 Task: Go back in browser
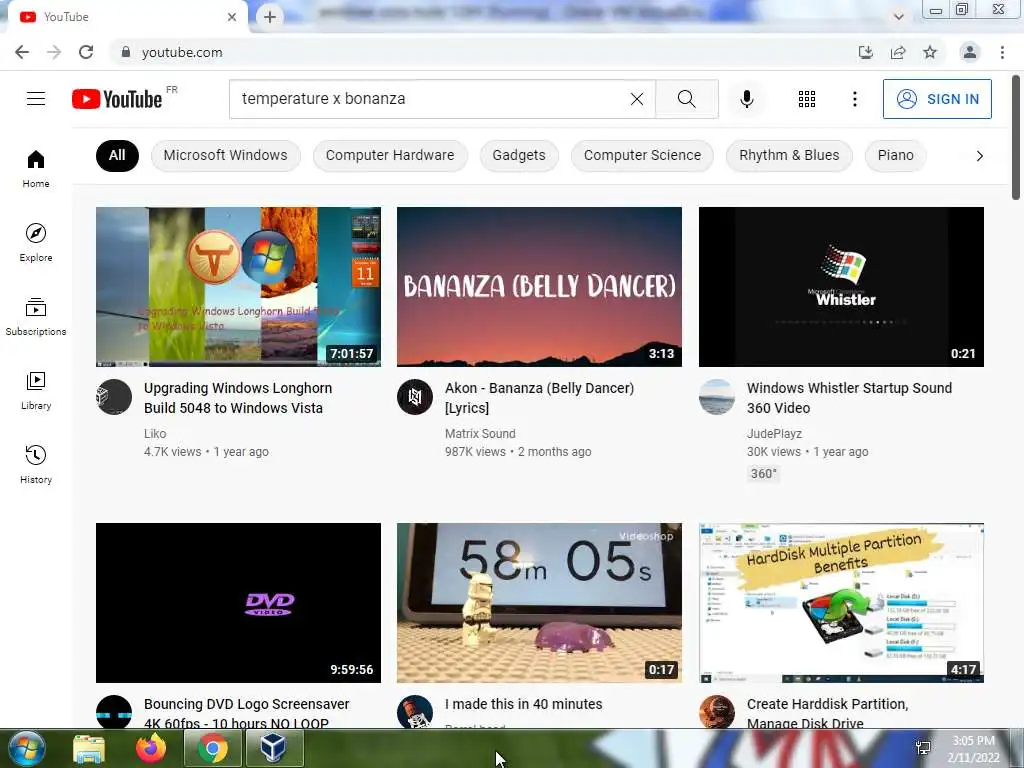tap(22, 52)
